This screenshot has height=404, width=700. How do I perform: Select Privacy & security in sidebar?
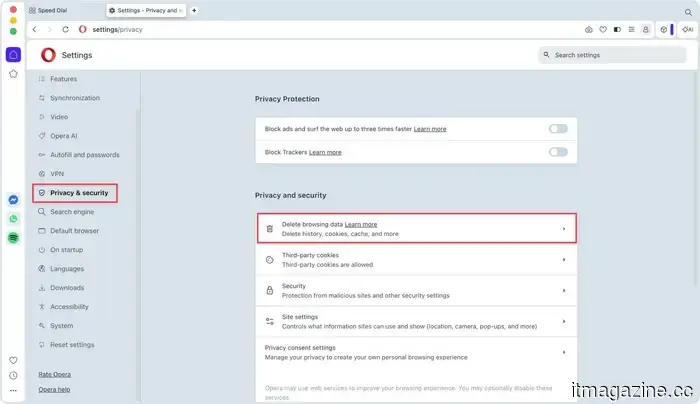click(75, 193)
